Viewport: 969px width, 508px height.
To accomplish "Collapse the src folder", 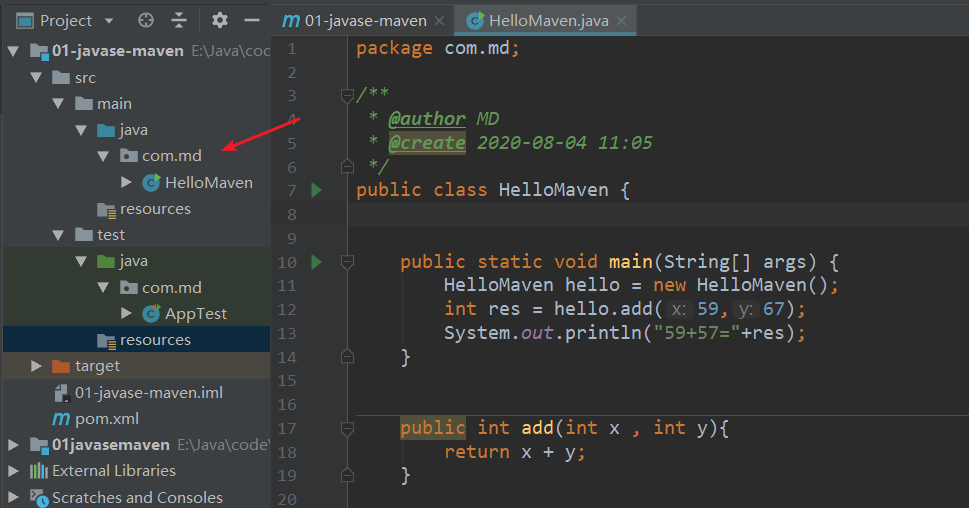I will [38, 77].
